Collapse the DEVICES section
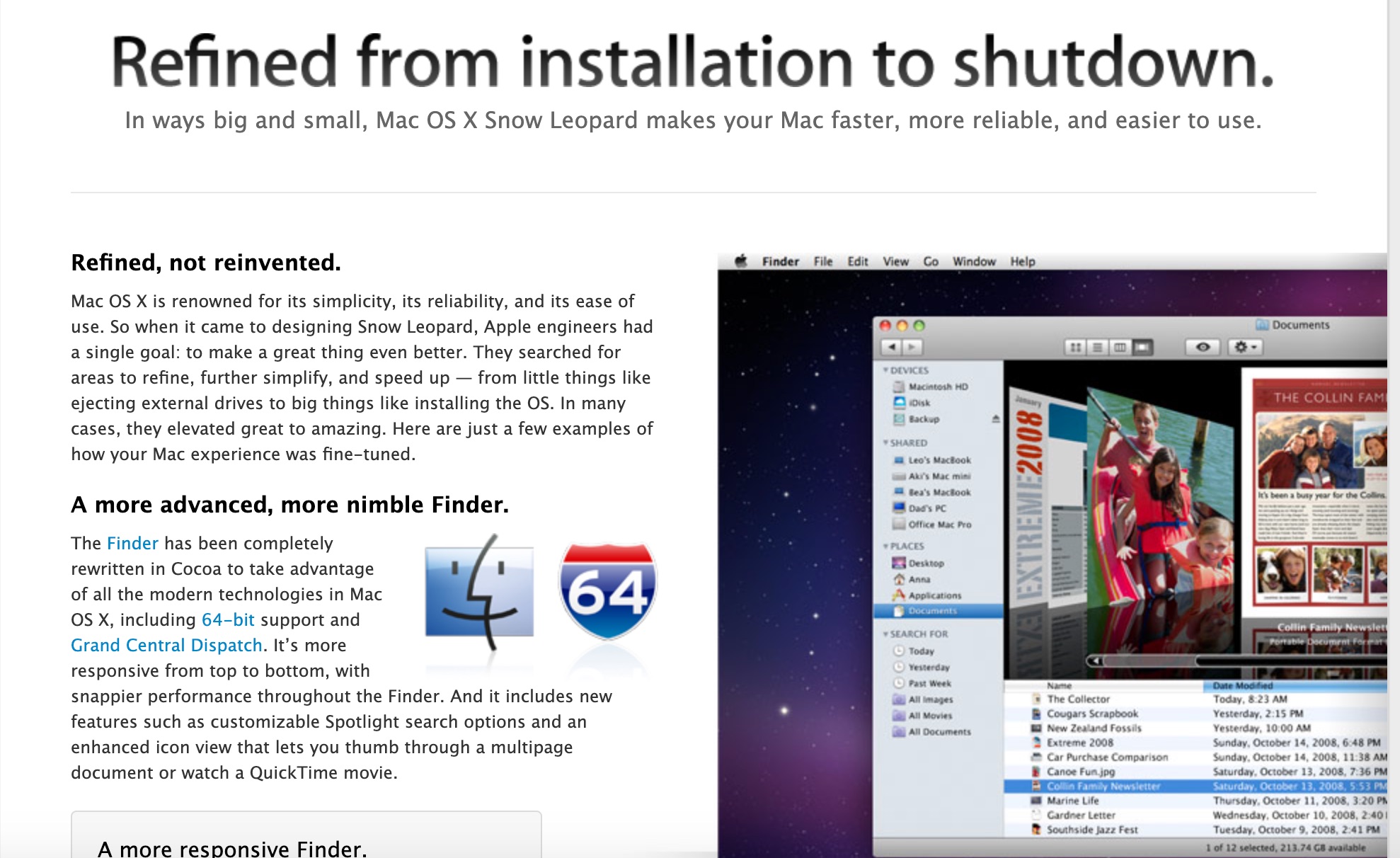Viewport: 1400px width, 858px height. click(x=885, y=370)
